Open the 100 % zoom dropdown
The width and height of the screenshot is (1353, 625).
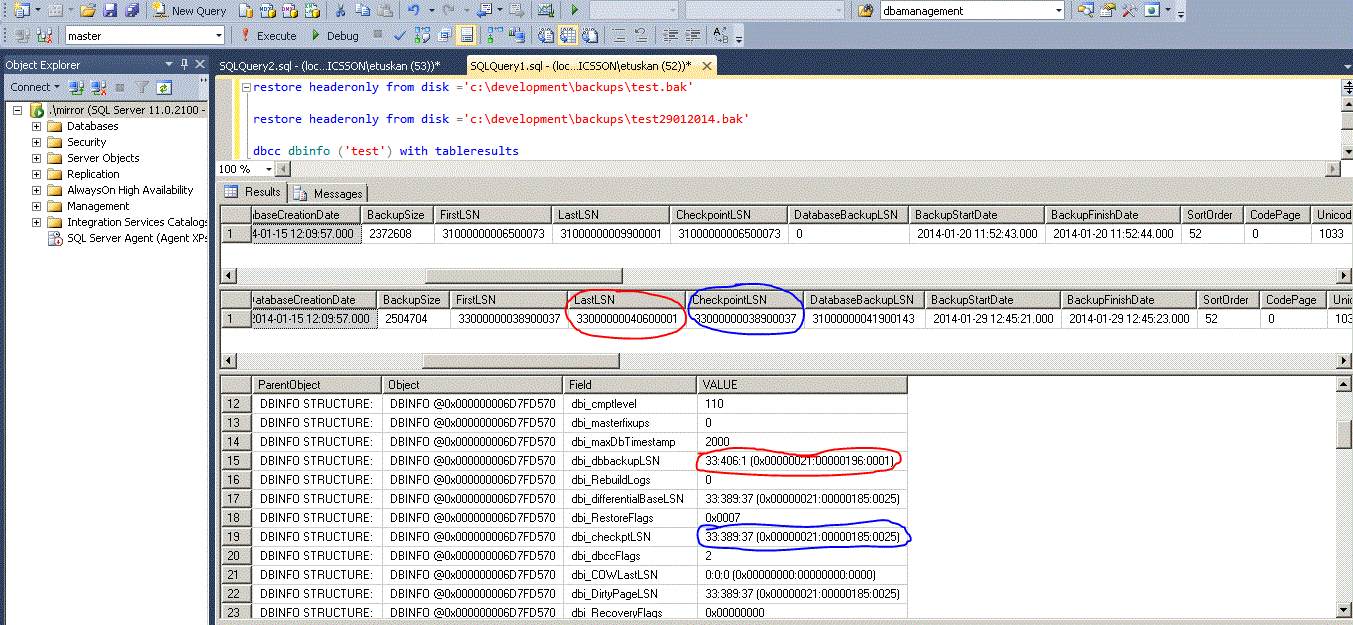271,169
